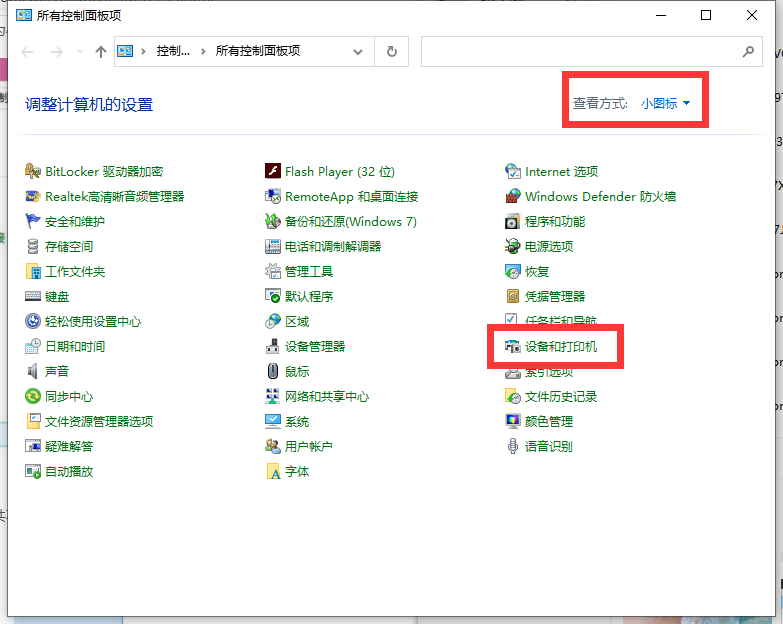Click the control panel search box
The width and height of the screenshot is (783, 624).
tap(592, 51)
